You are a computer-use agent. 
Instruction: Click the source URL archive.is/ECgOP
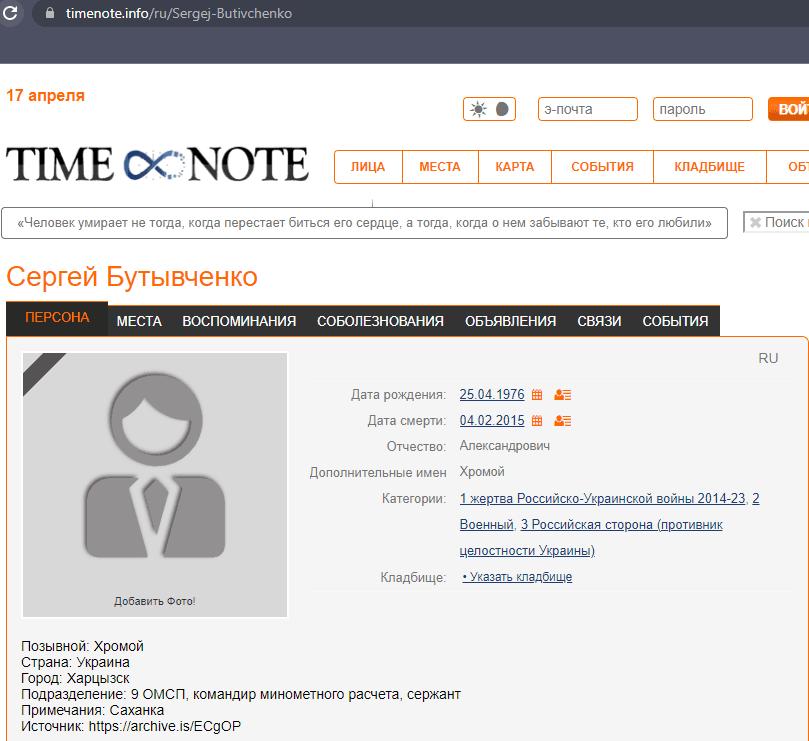(165, 726)
